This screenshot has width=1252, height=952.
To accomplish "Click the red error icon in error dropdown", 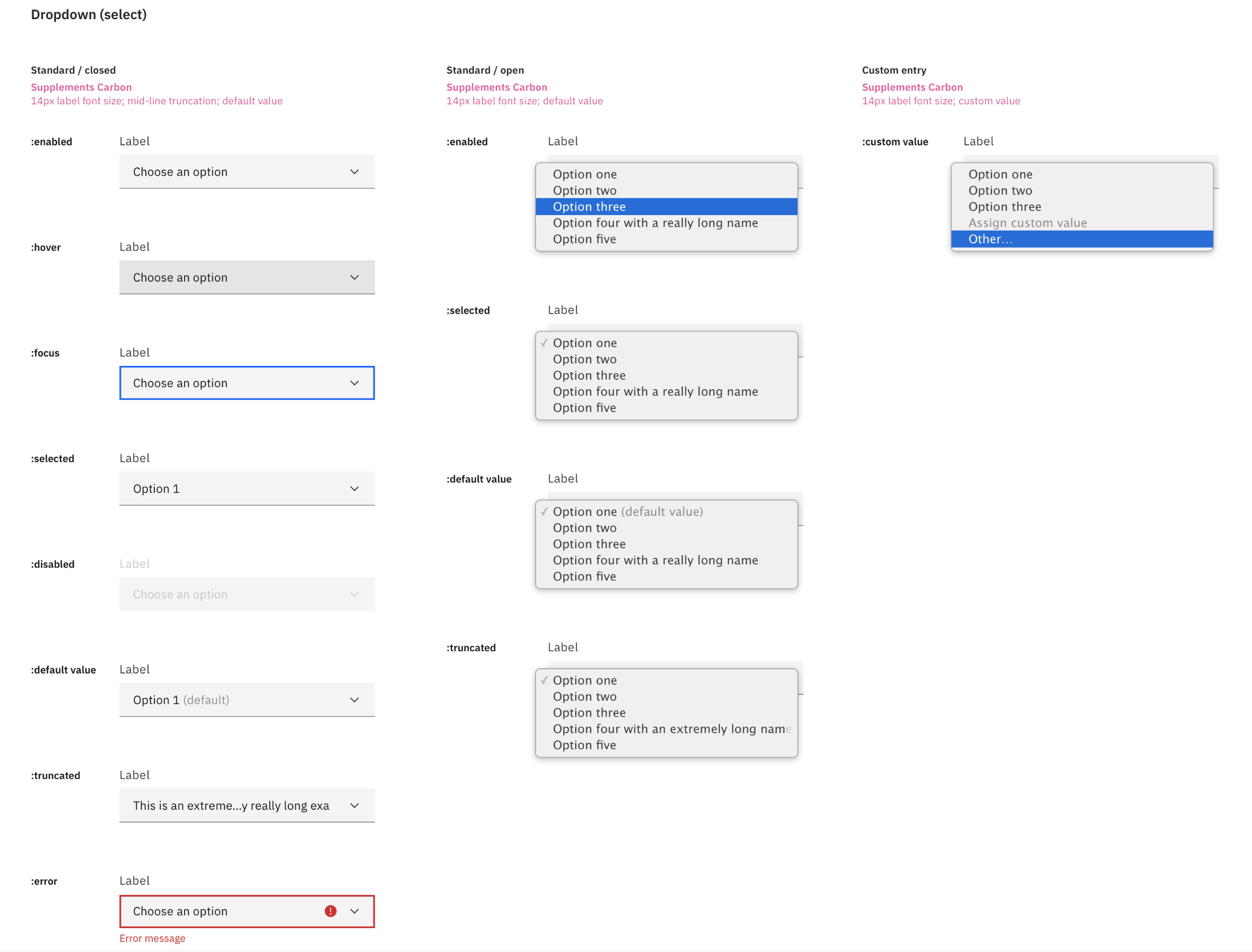I will pyautogui.click(x=330, y=910).
